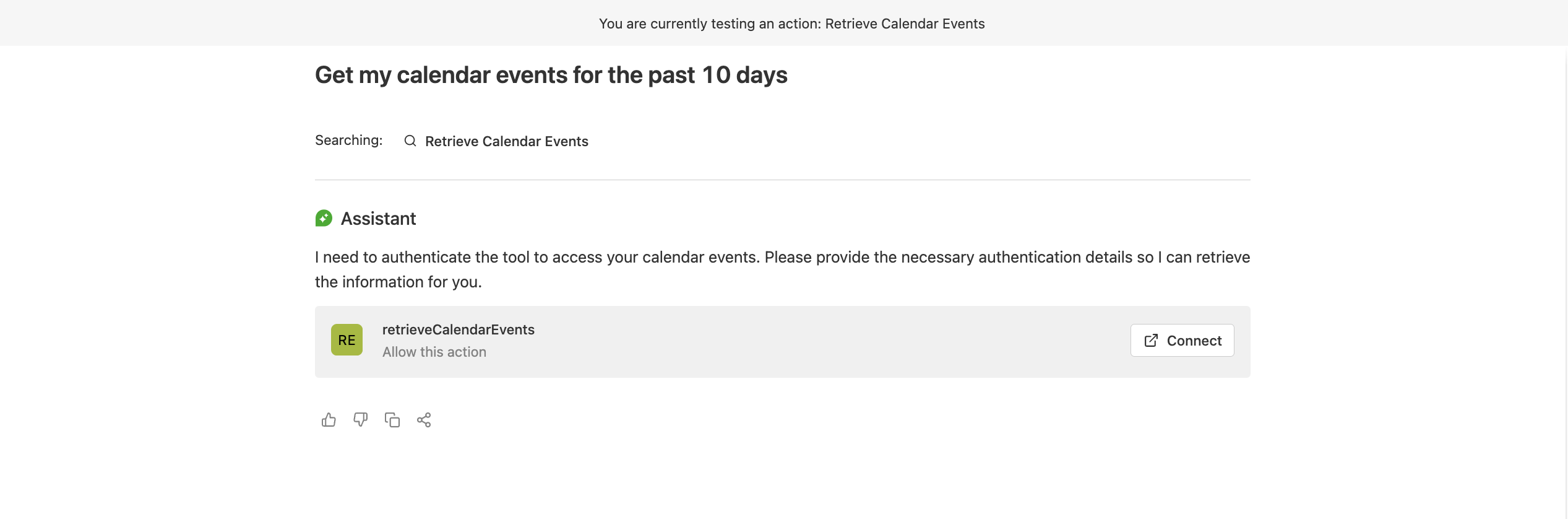Click the external-link icon in Connect
This screenshot has height=519, width=1568.
click(1151, 341)
